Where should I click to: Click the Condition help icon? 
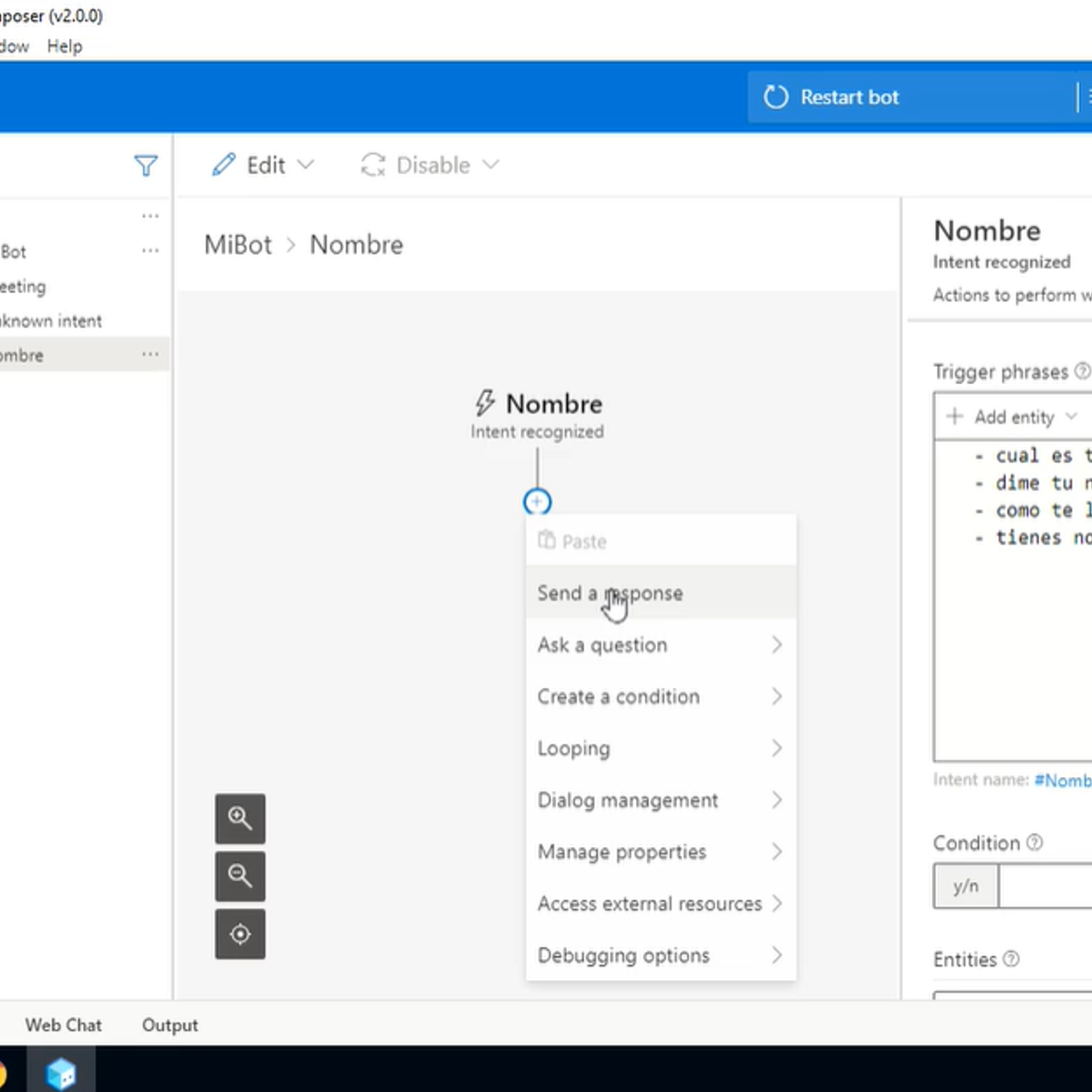1035,843
